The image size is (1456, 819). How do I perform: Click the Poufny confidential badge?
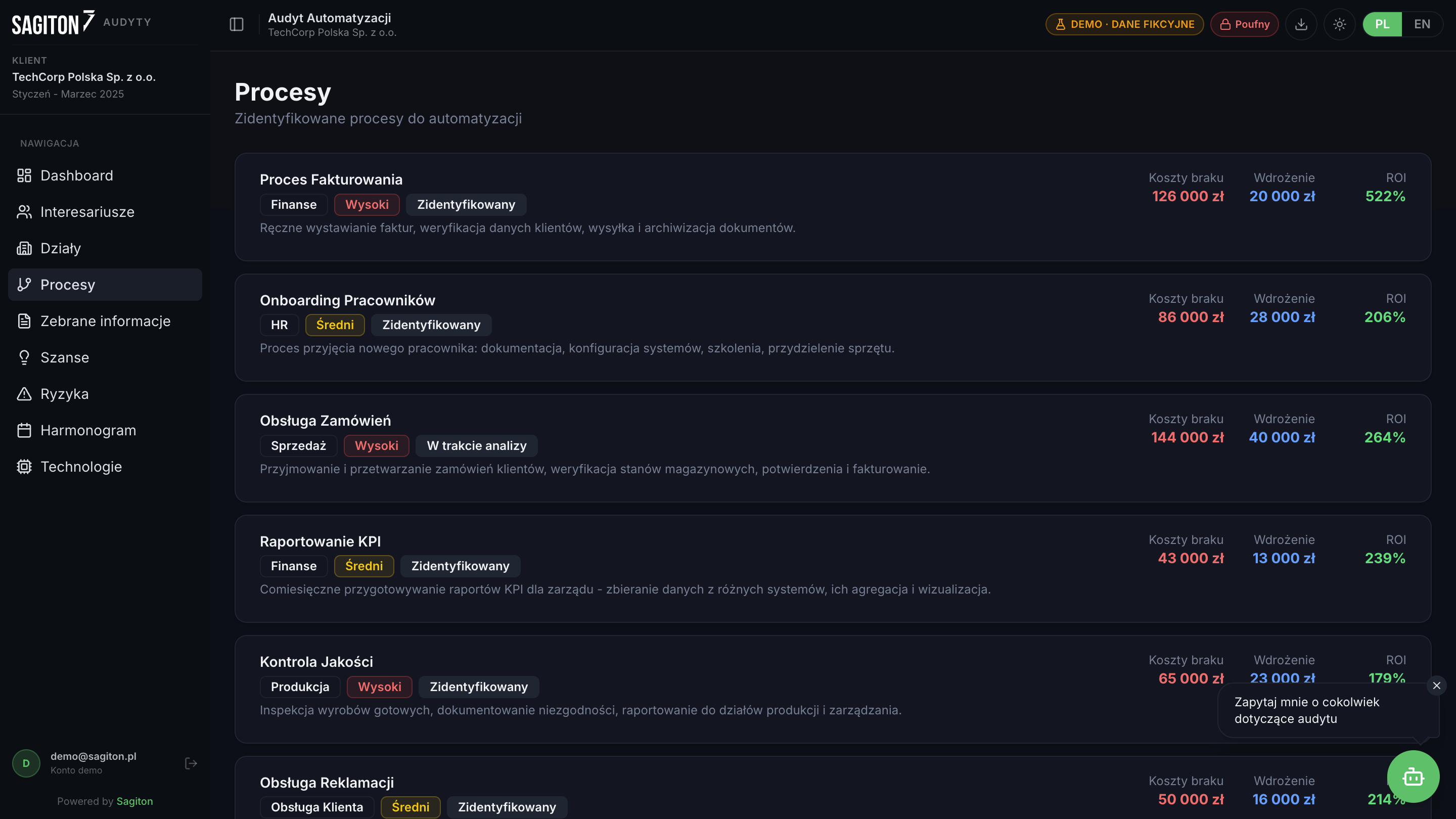1245,24
